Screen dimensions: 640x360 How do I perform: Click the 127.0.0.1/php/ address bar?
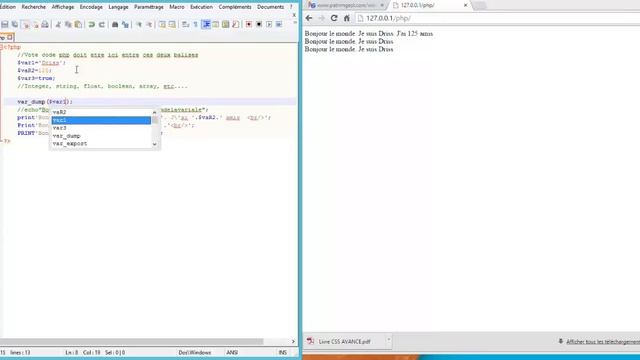pos(497,18)
